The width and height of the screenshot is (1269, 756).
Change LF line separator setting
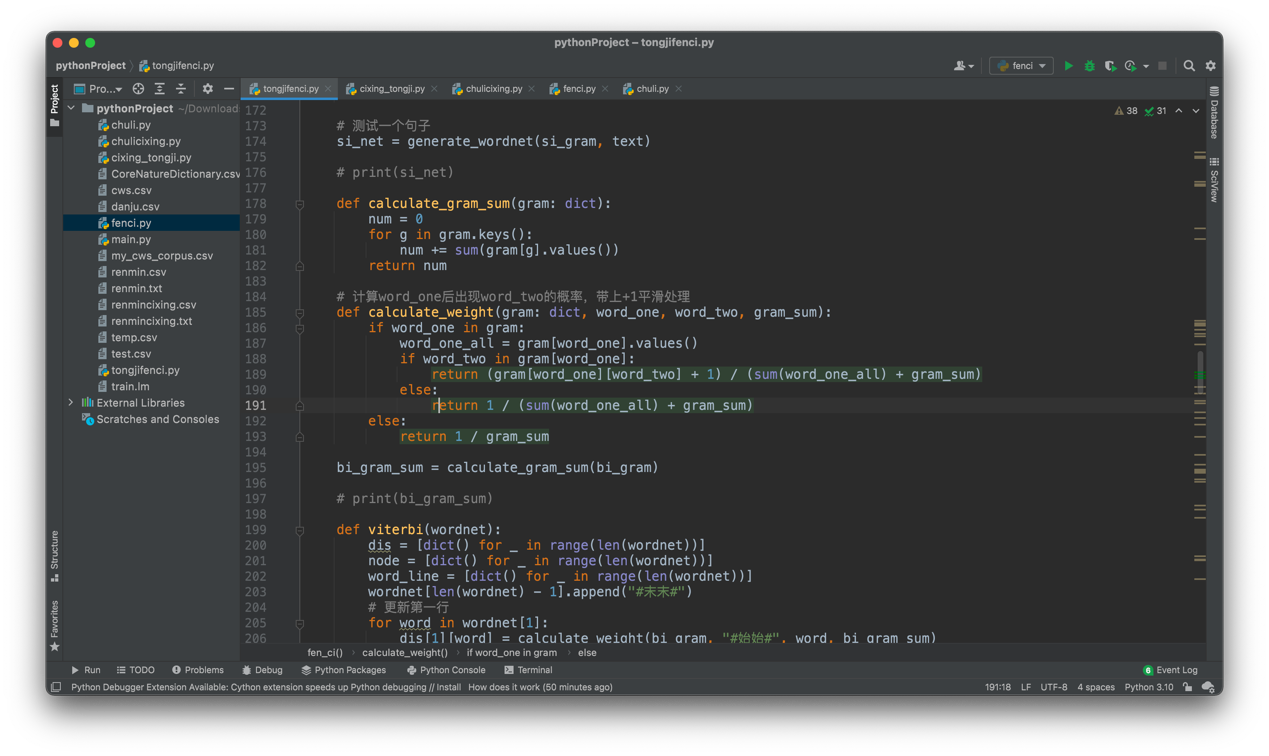(1026, 688)
